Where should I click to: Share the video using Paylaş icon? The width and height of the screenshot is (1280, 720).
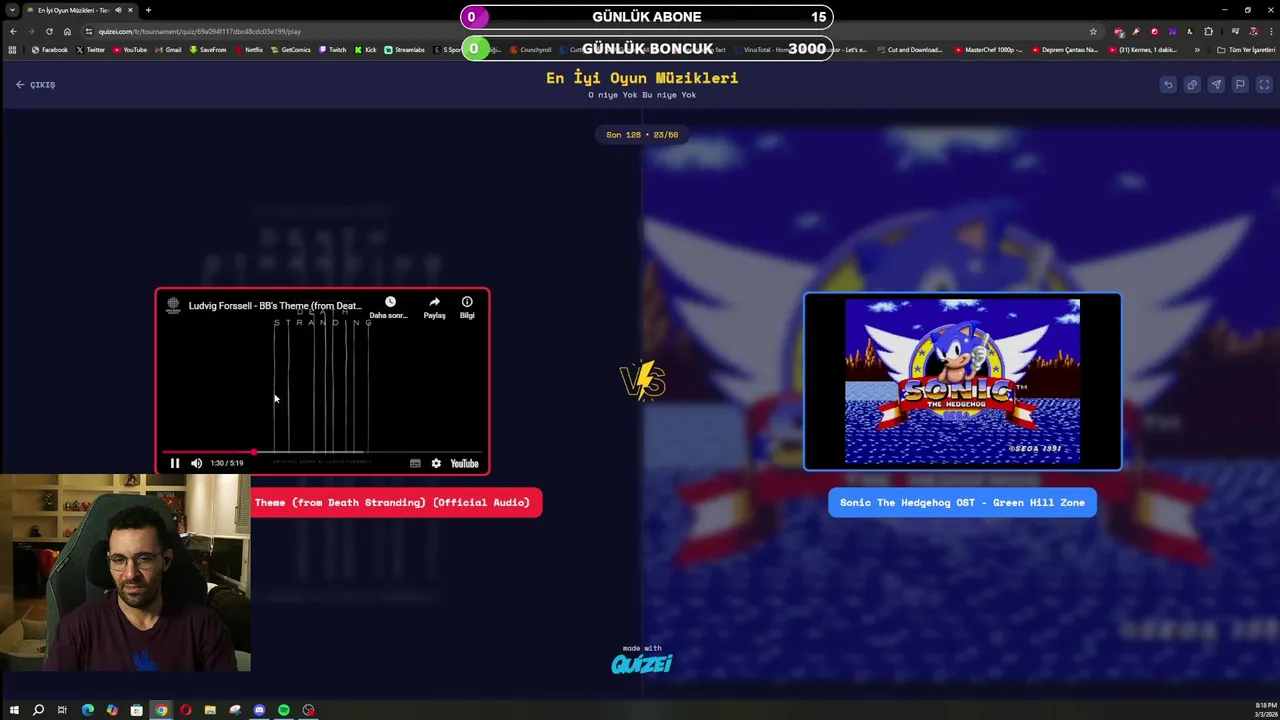[434, 302]
